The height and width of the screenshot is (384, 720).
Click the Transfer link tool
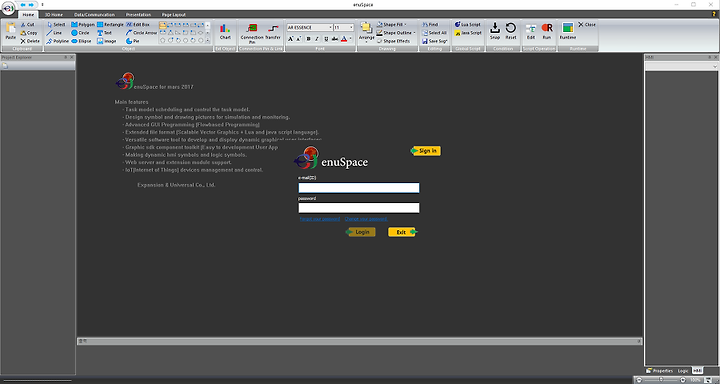tap(273, 31)
